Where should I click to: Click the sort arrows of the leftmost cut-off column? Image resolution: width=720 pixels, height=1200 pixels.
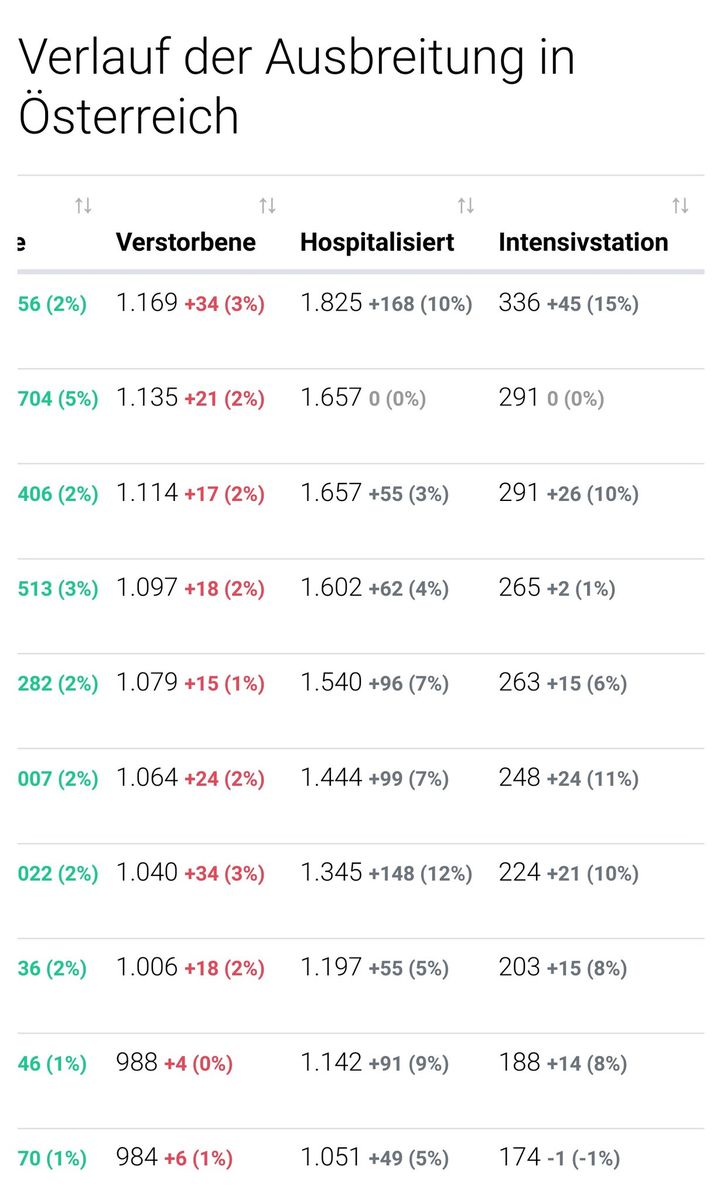pyautogui.click(x=83, y=206)
